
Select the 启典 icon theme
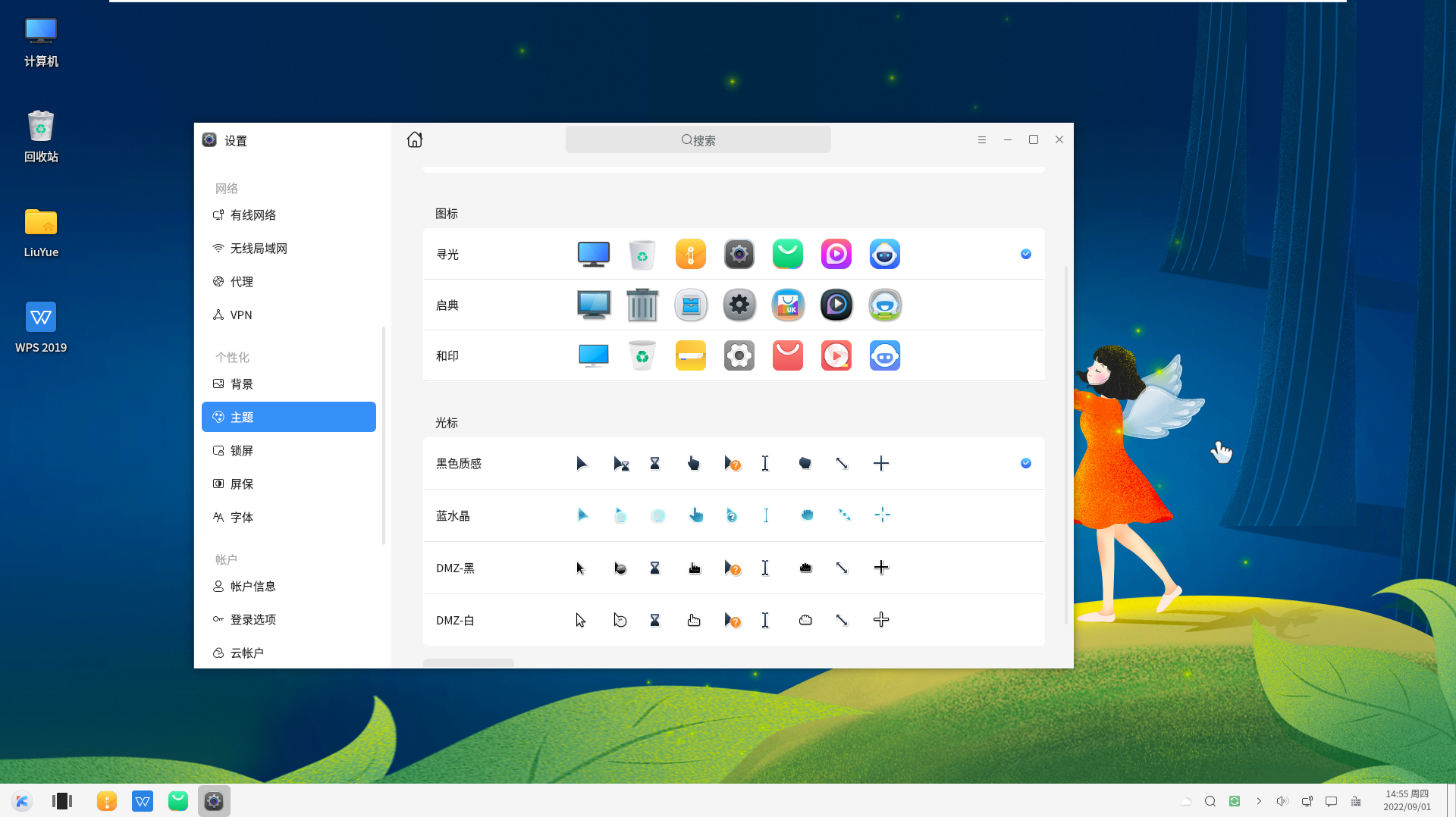pyautogui.click(x=733, y=305)
